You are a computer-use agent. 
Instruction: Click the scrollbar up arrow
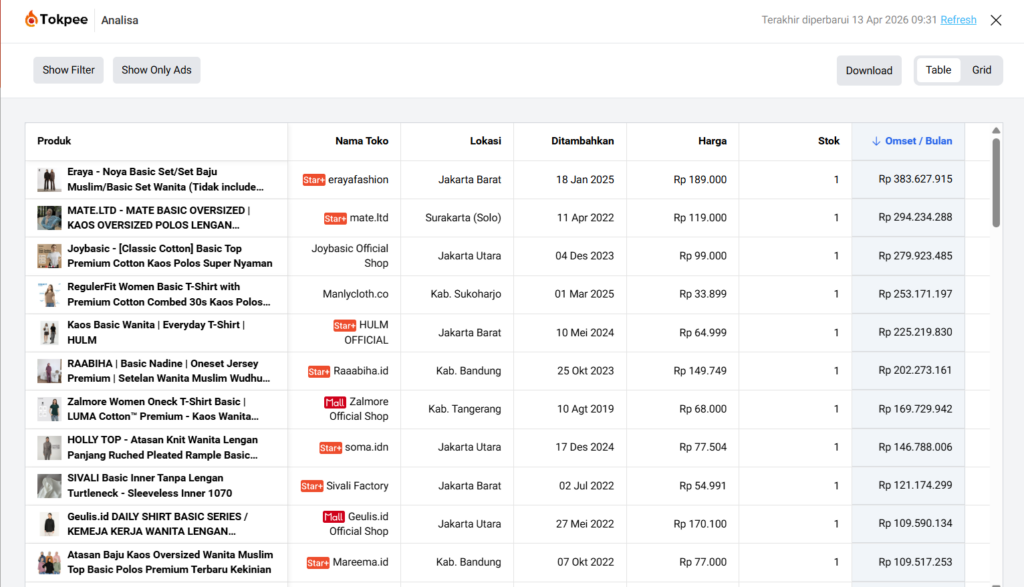pos(996,131)
